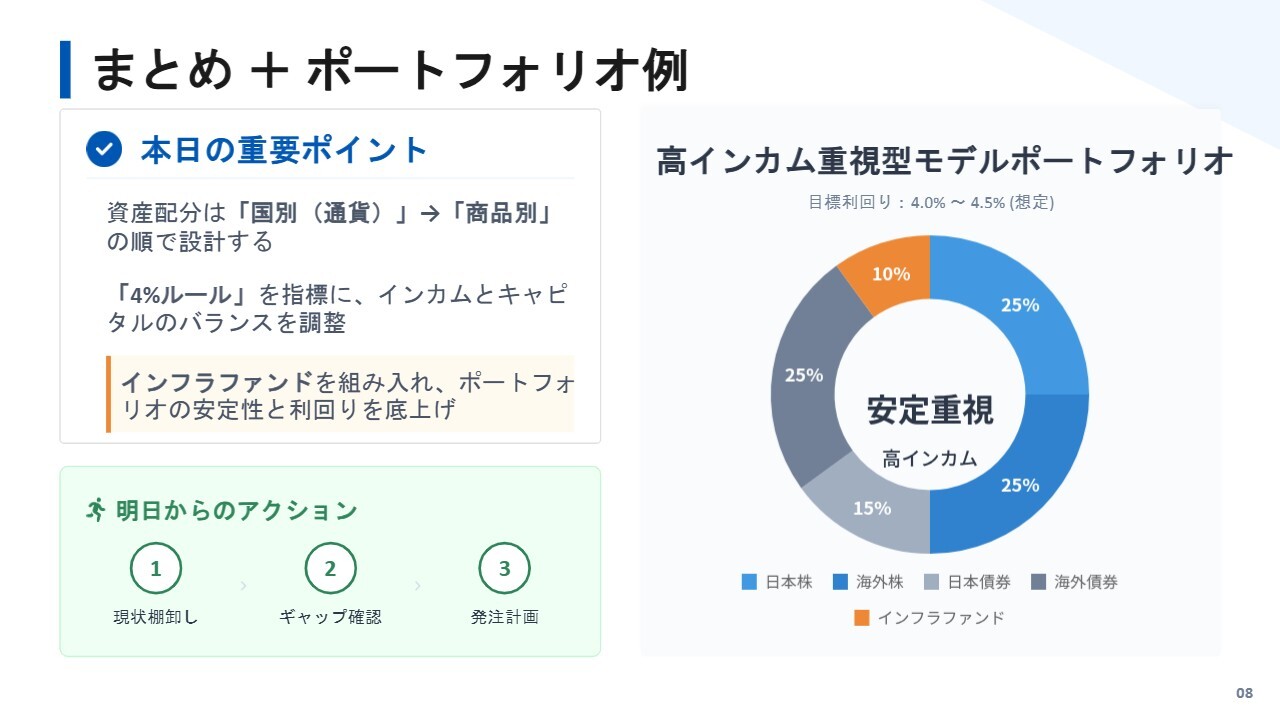Click the slide title まとめ + ポートフォリオ例

(x=390, y=70)
